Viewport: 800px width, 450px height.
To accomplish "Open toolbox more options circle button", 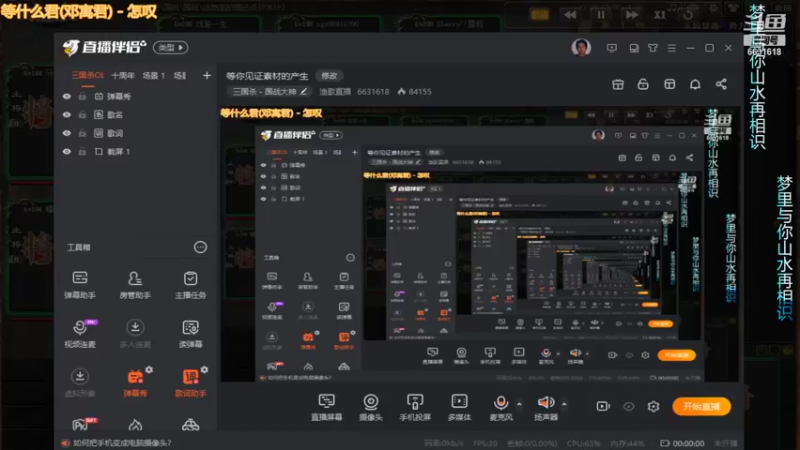I will pos(200,247).
